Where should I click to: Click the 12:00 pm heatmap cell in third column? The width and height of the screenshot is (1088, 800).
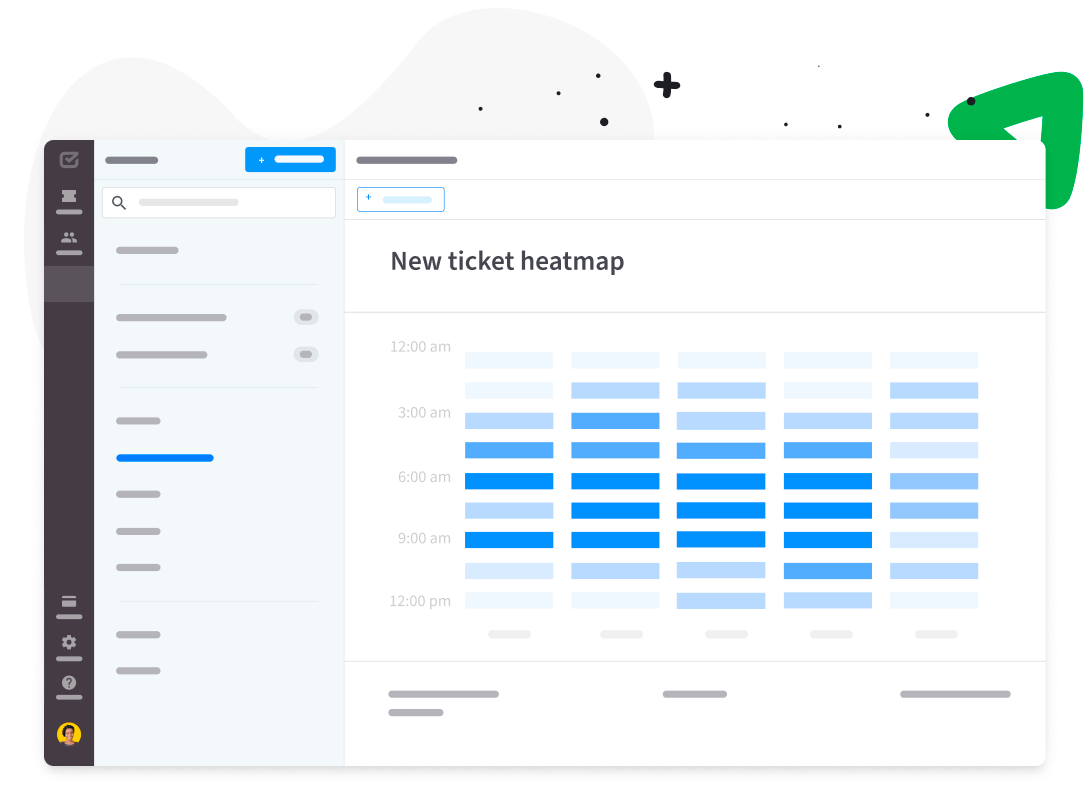click(x=721, y=601)
